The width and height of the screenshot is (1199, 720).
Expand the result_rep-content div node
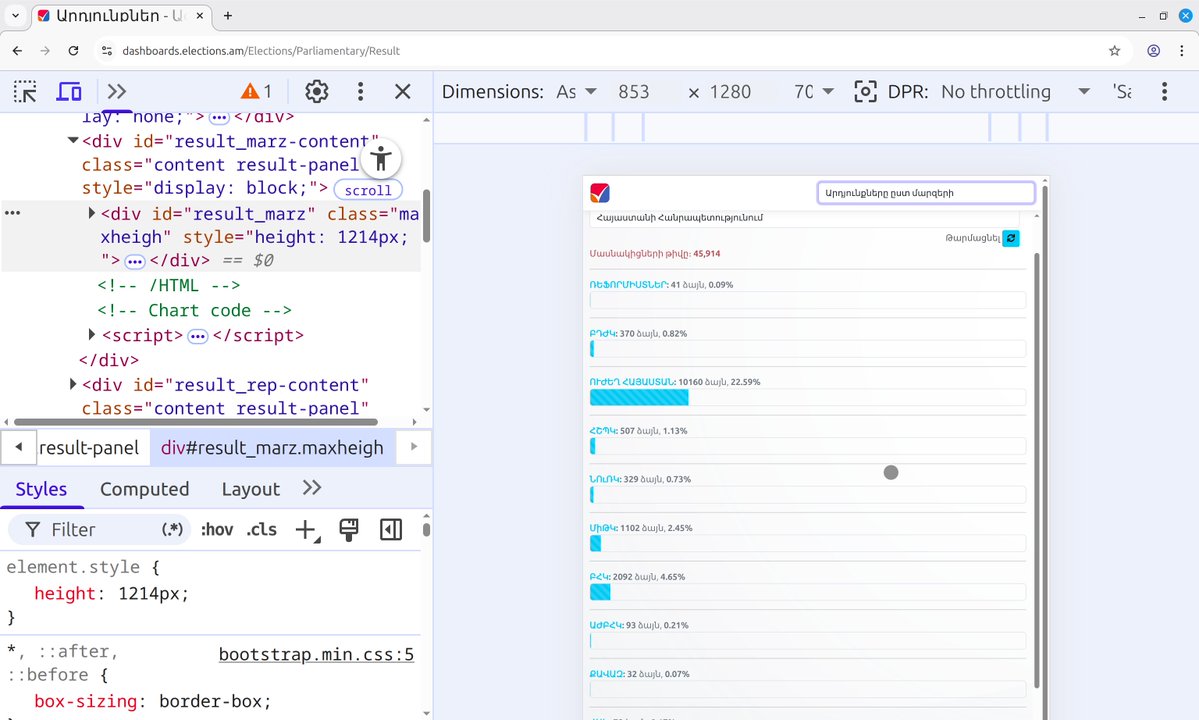(x=73, y=384)
